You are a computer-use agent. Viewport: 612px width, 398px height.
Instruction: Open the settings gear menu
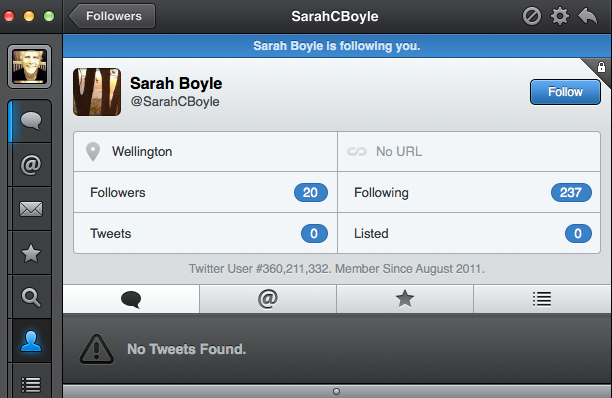coord(560,16)
